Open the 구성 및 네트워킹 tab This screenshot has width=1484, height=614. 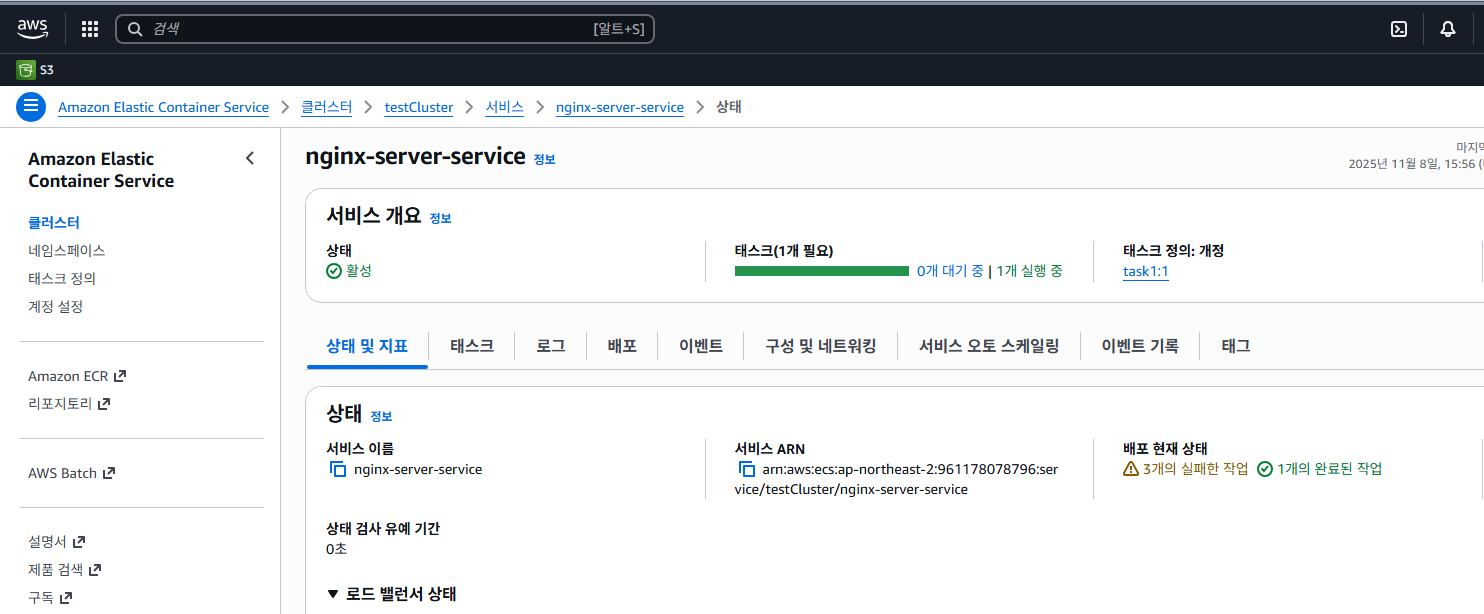[821, 346]
